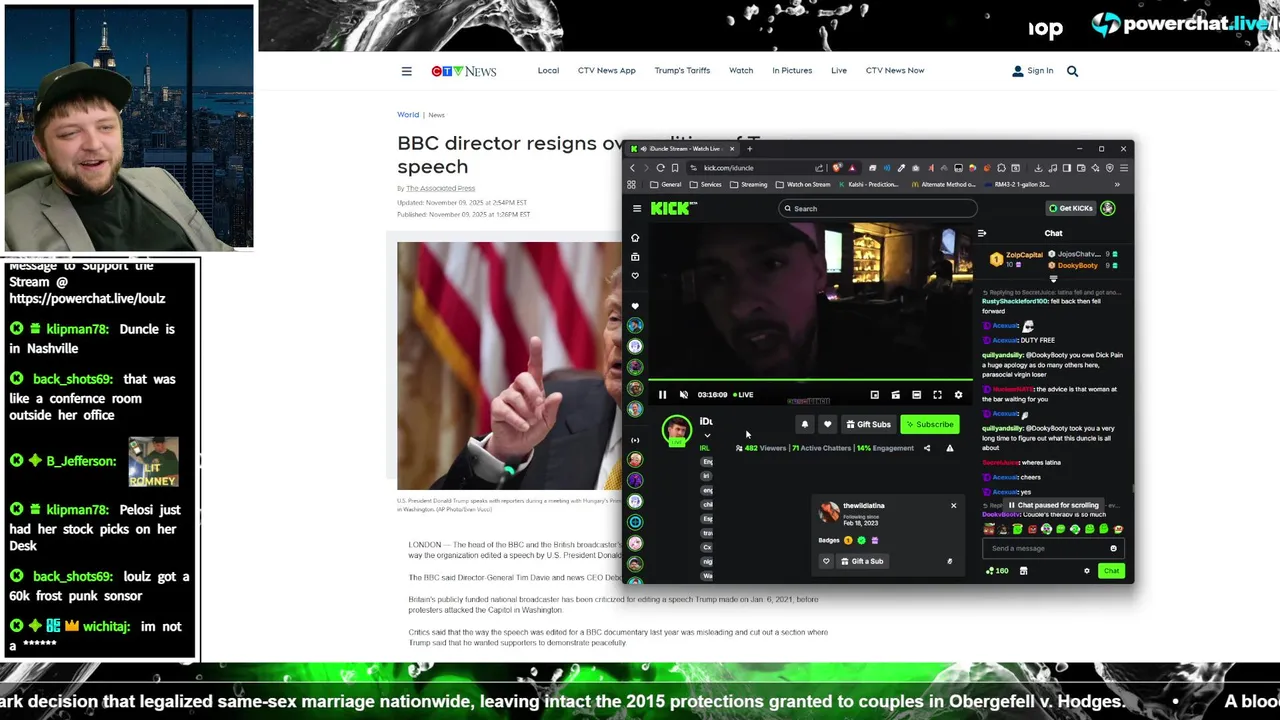Open the channel points 160 balance
1280x720 pixels.
997,571
